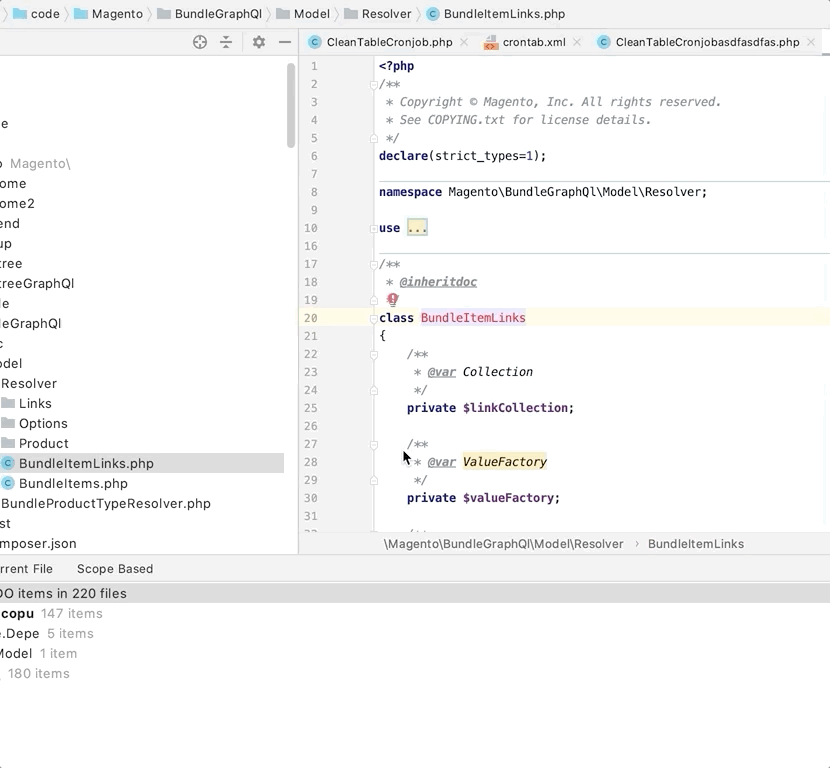This screenshot has height=768, width=830.
Task: Open project panel settings gear
Action: point(258,42)
